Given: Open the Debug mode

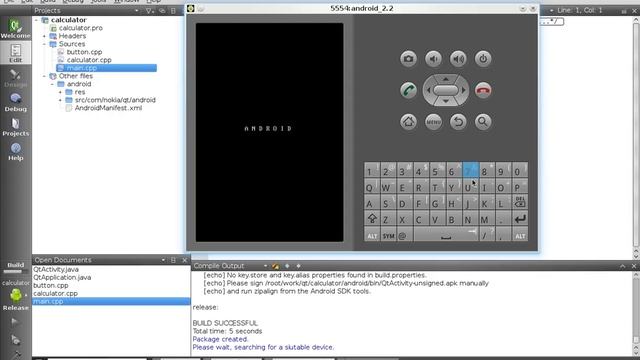Looking at the screenshot, I should [16, 102].
